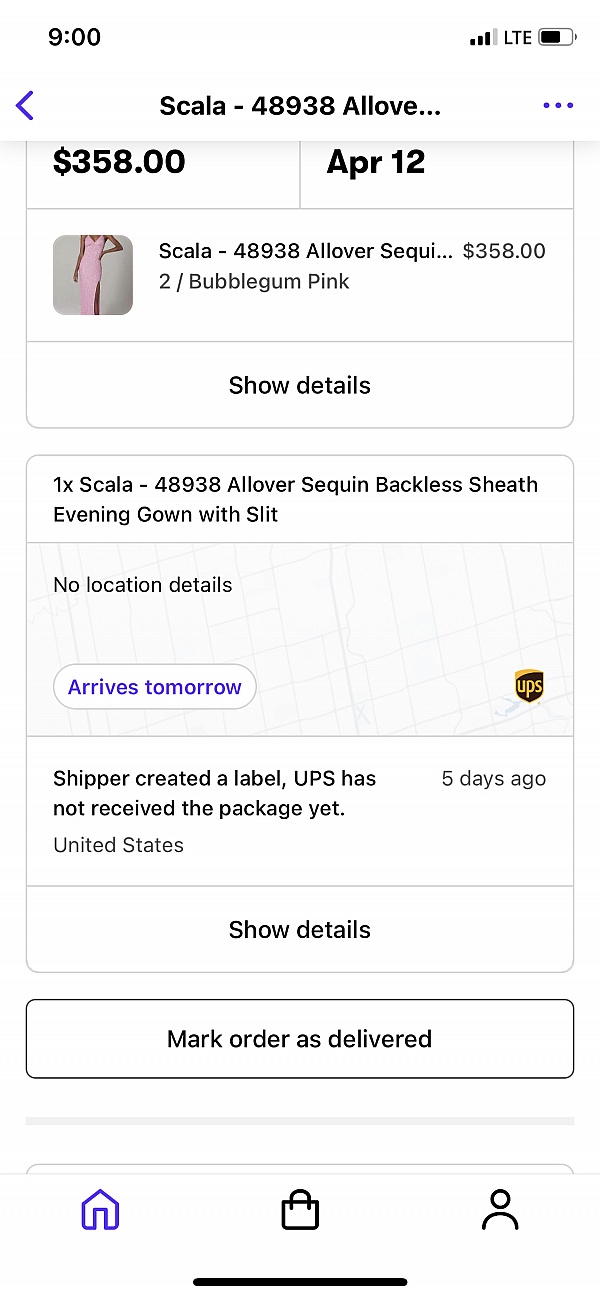Tap the $358.00 order total
Viewport: 600px width, 1299px height.
tap(119, 161)
